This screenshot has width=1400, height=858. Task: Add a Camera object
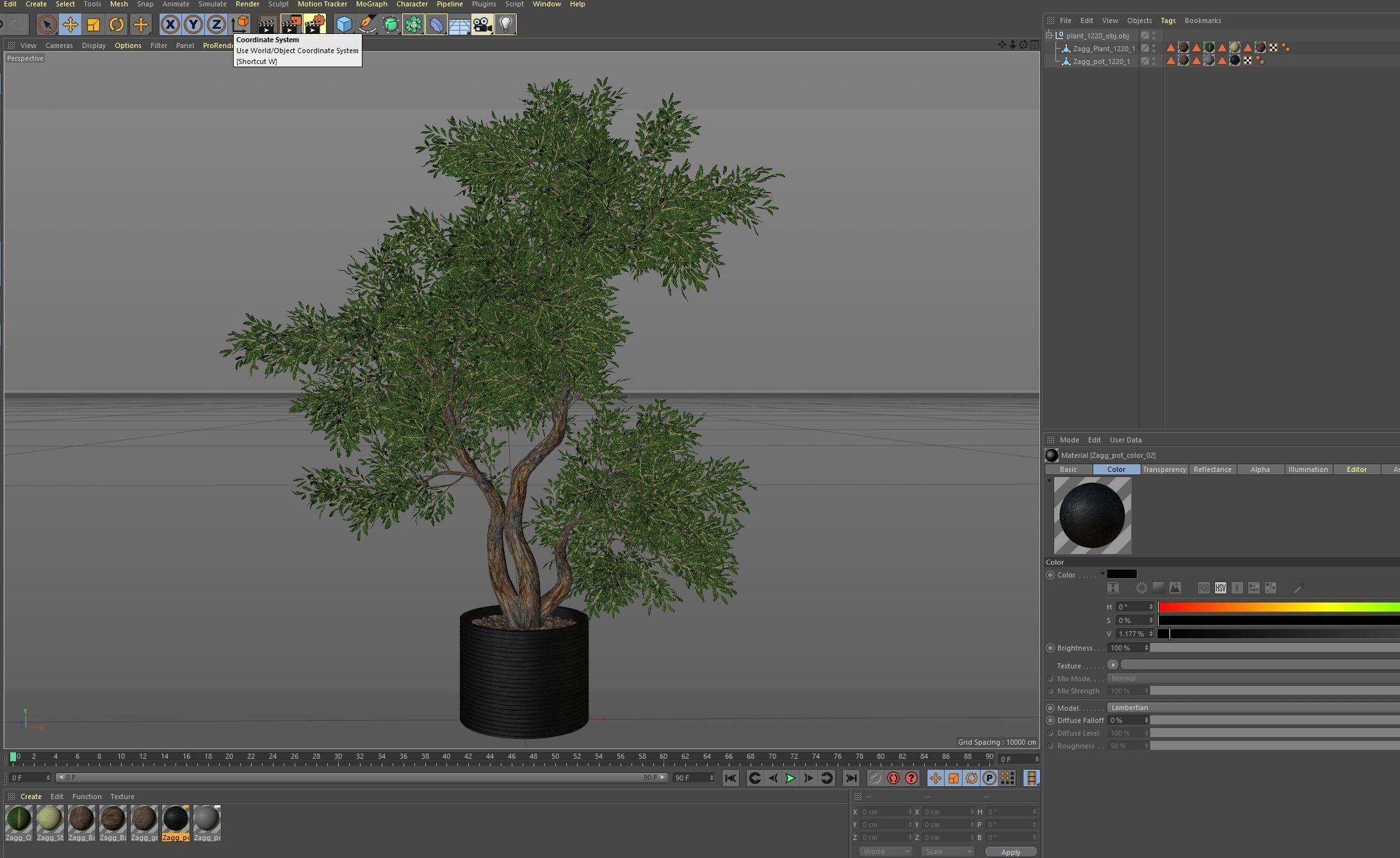tap(482, 25)
